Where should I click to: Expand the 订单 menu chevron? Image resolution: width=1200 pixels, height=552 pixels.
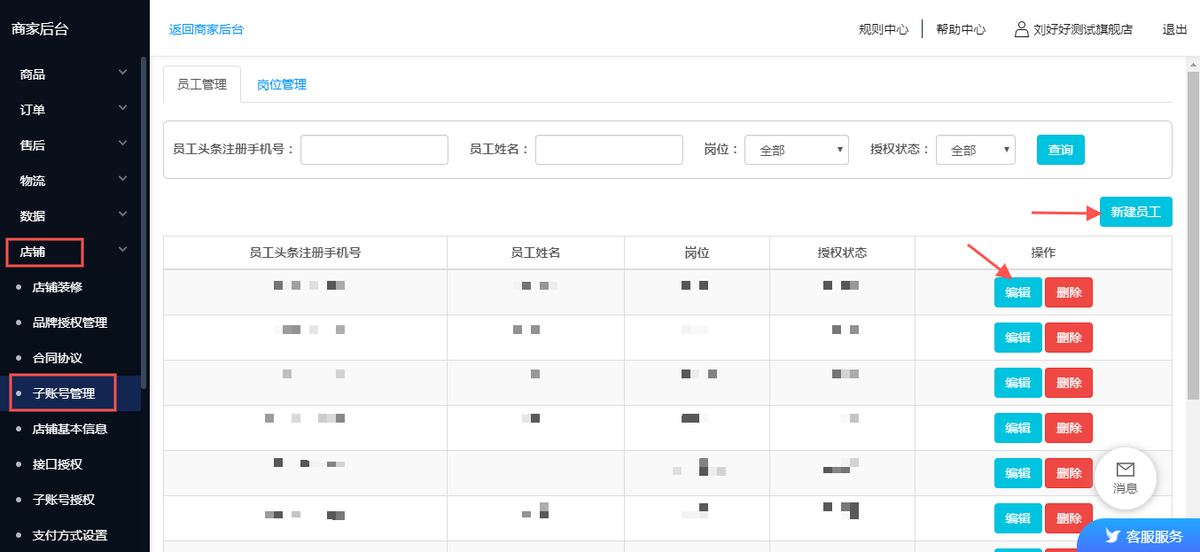(123, 108)
